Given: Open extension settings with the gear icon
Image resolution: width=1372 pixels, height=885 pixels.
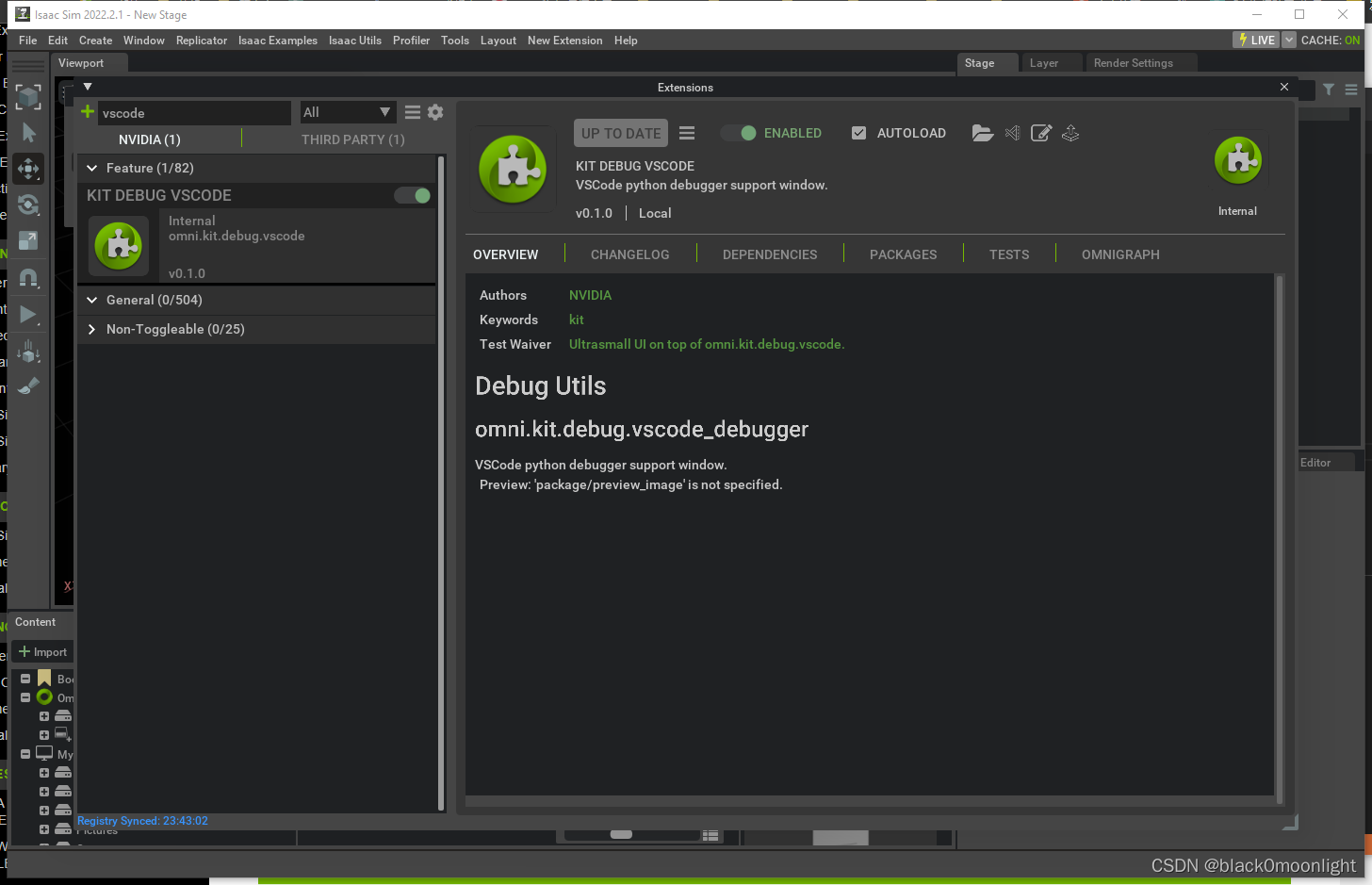Looking at the screenshot, I should (435, 111).
